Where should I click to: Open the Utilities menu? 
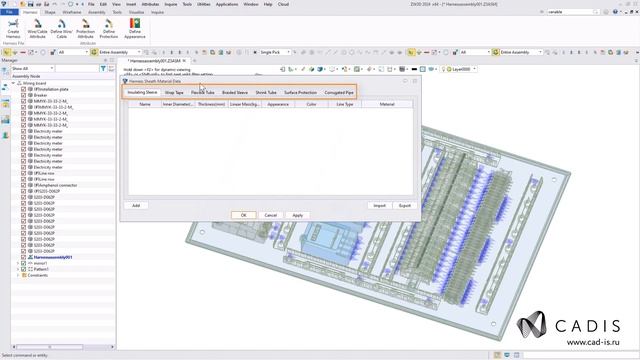(203, 4)
